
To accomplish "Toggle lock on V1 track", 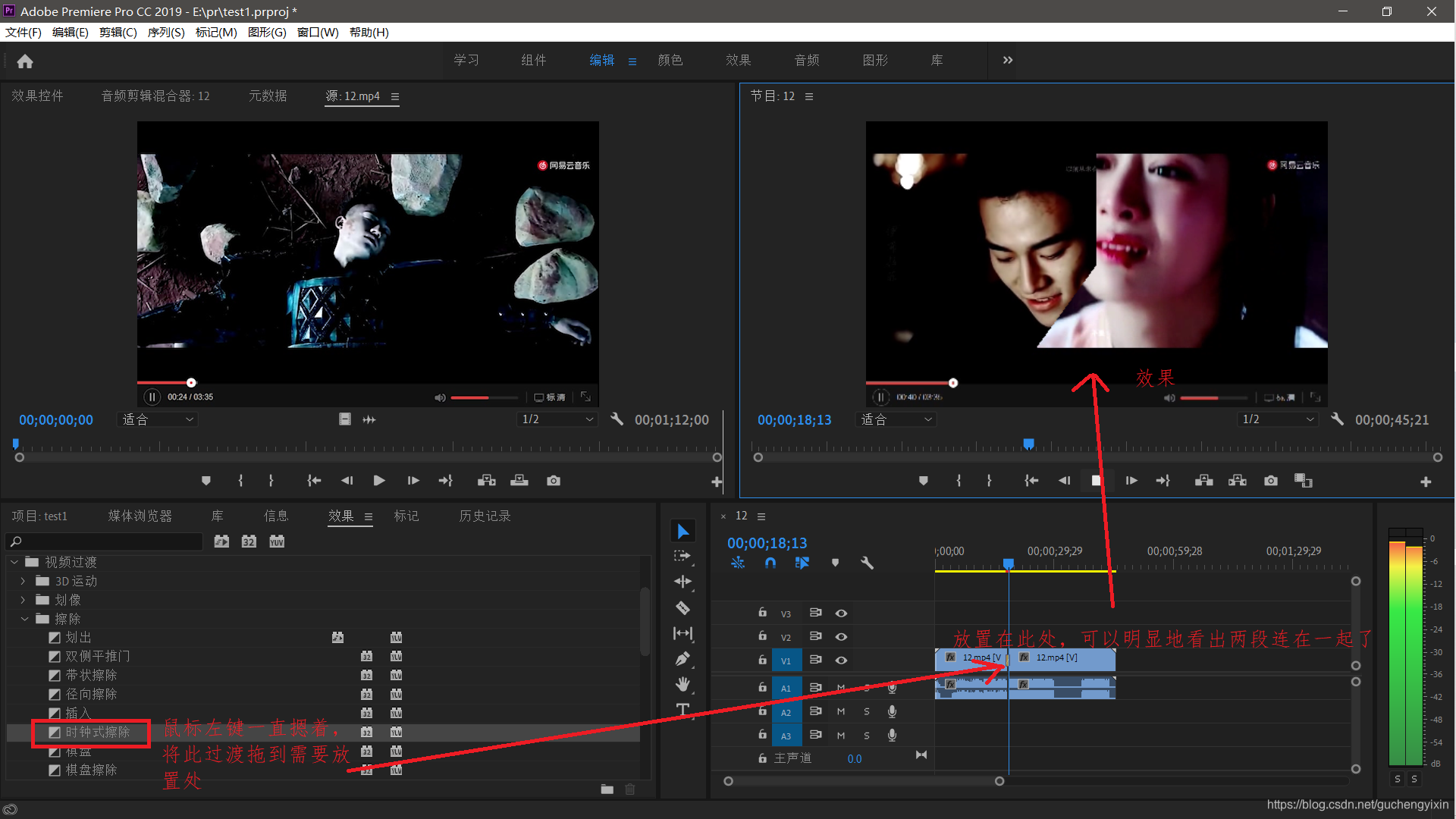I will (x=762, y=660).
